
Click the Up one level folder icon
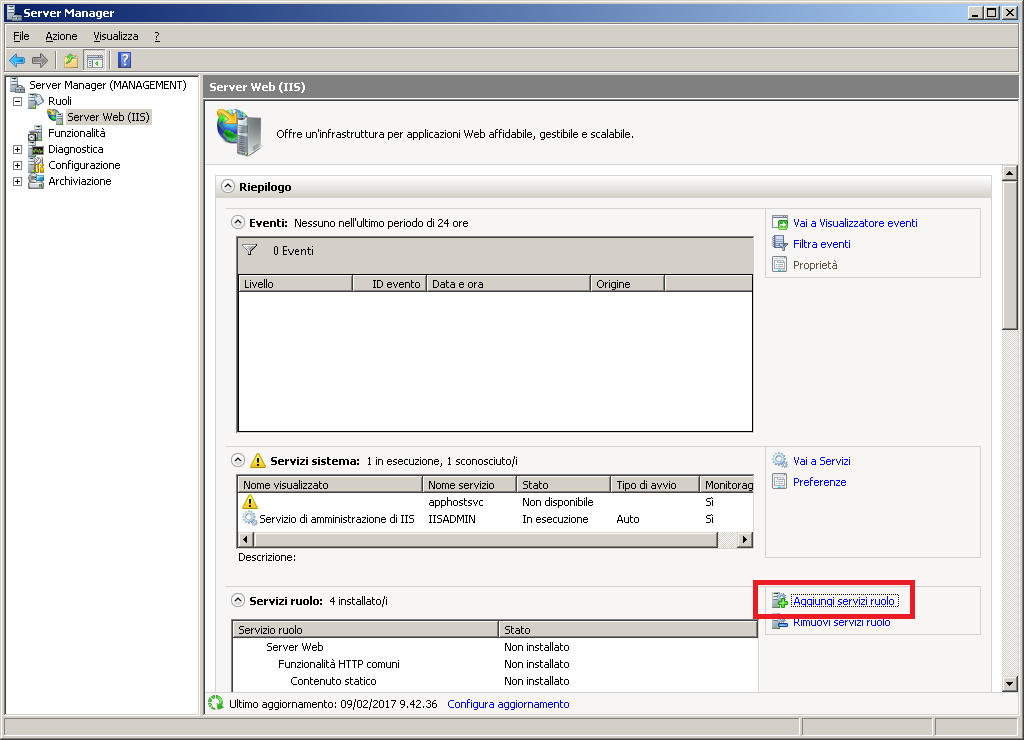(x=71, y=61)
